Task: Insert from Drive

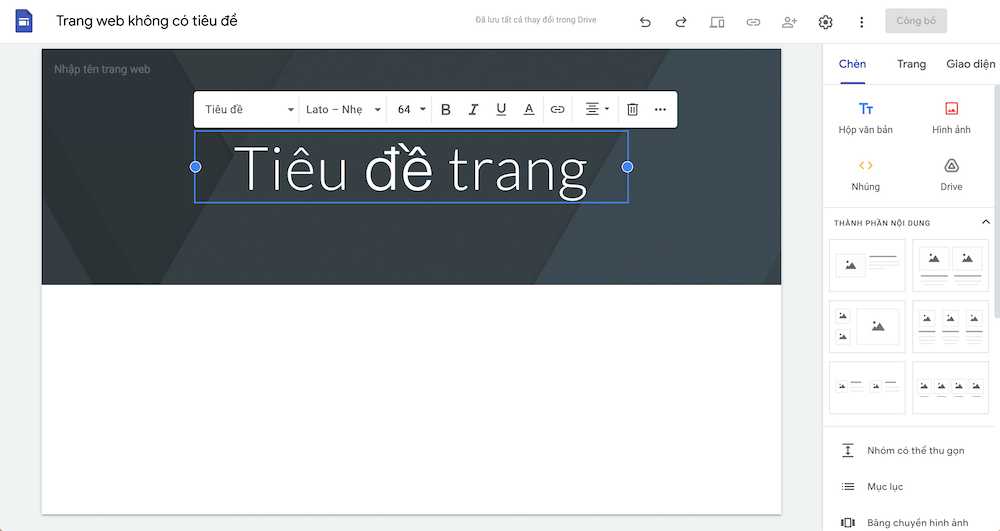Action: 951,175
